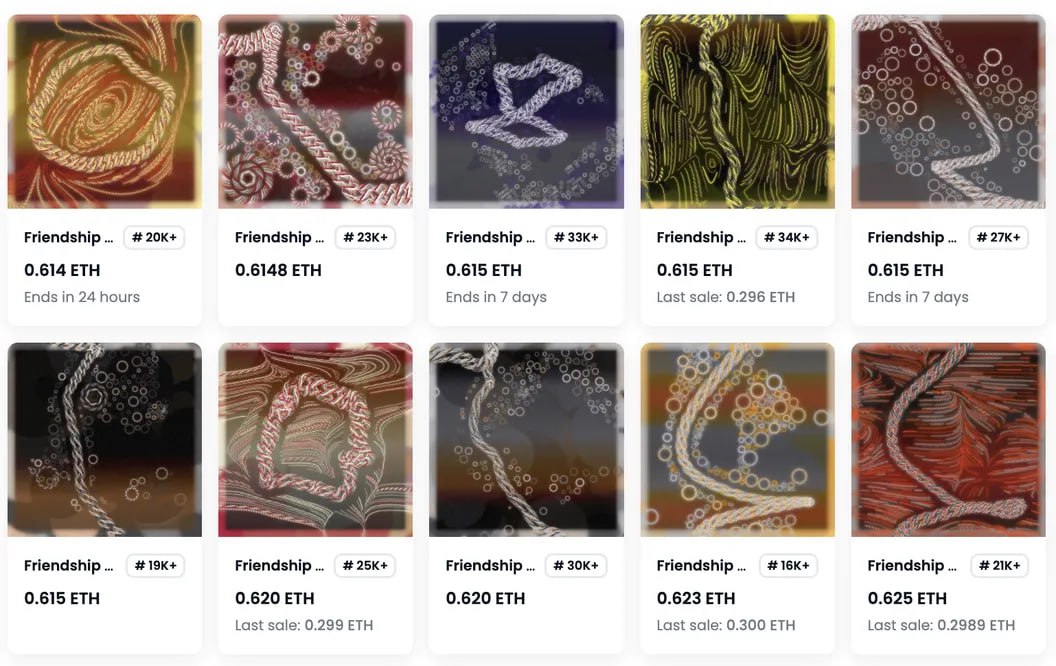The width and height of the screenshot is (1056, 666).
Task: Open the orange swirl rope artwork thumbnail
Action: tap(104, 111)
